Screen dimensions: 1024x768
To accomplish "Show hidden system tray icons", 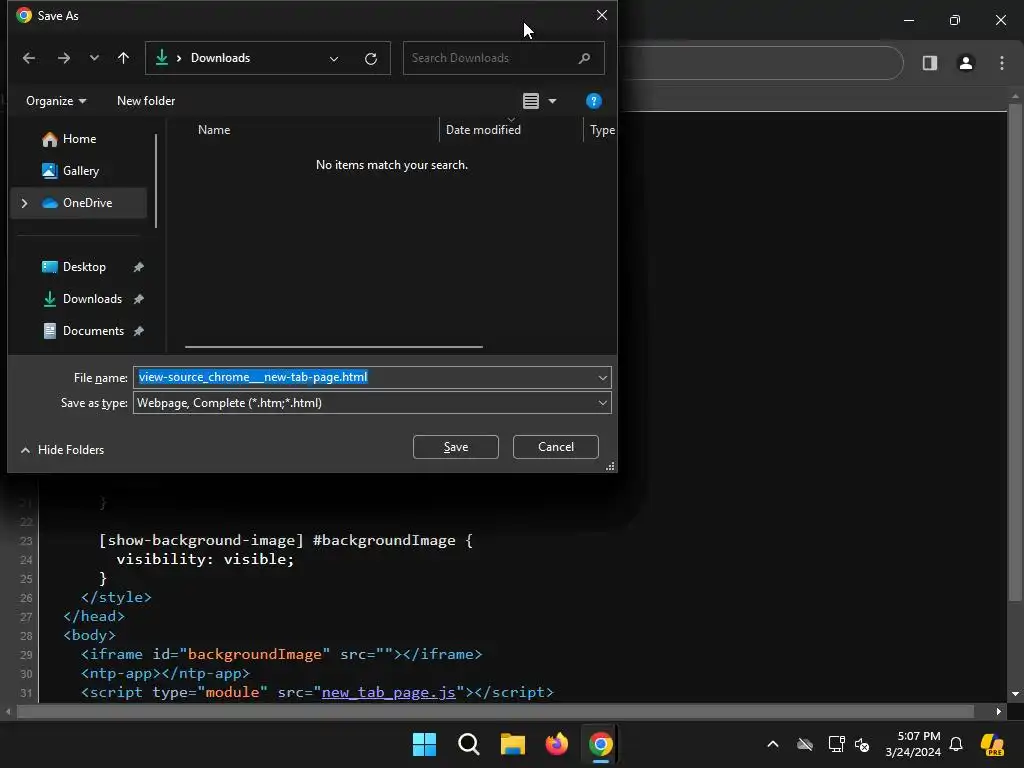I will (773, 744).
